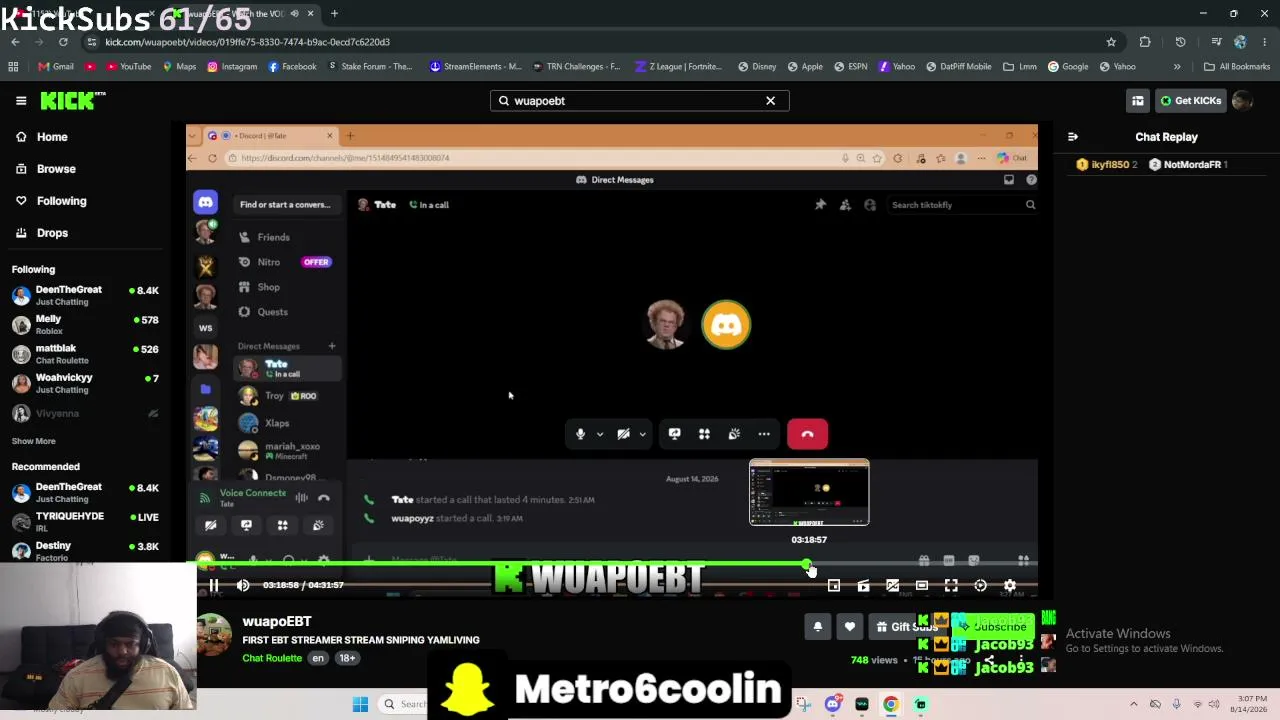1280x720 pixels.
Task: Toggle the camera in the streamed Discord call
Action: click(x=623, y=434)
